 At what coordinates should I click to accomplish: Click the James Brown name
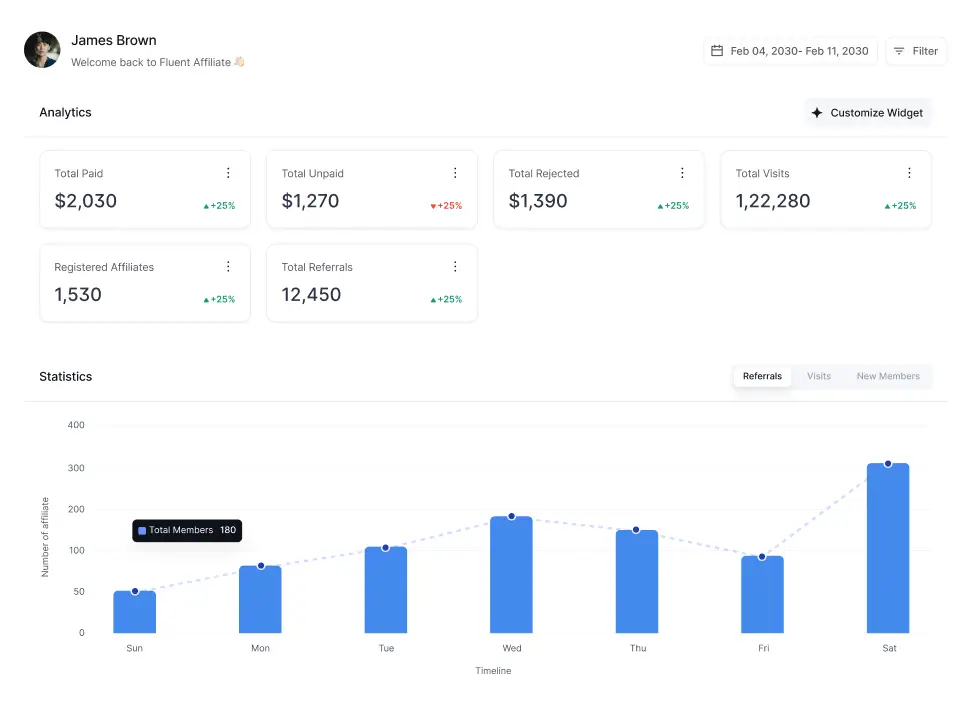[x=114, y=40]
